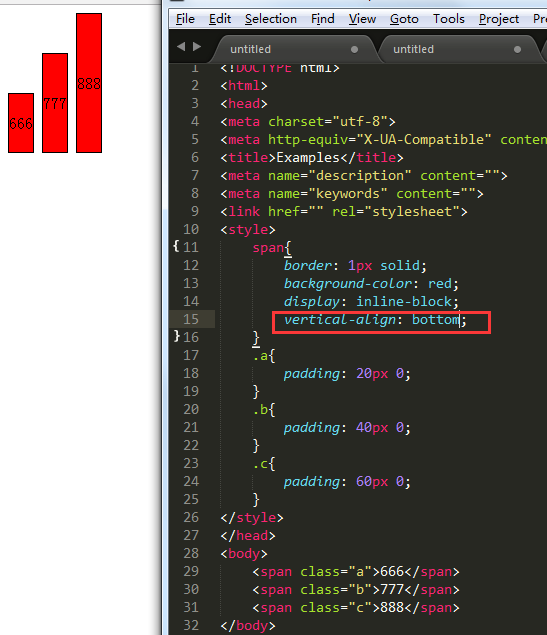Click the opening body tag line
This screenshot has height=635, width=547.
[244, 554]
